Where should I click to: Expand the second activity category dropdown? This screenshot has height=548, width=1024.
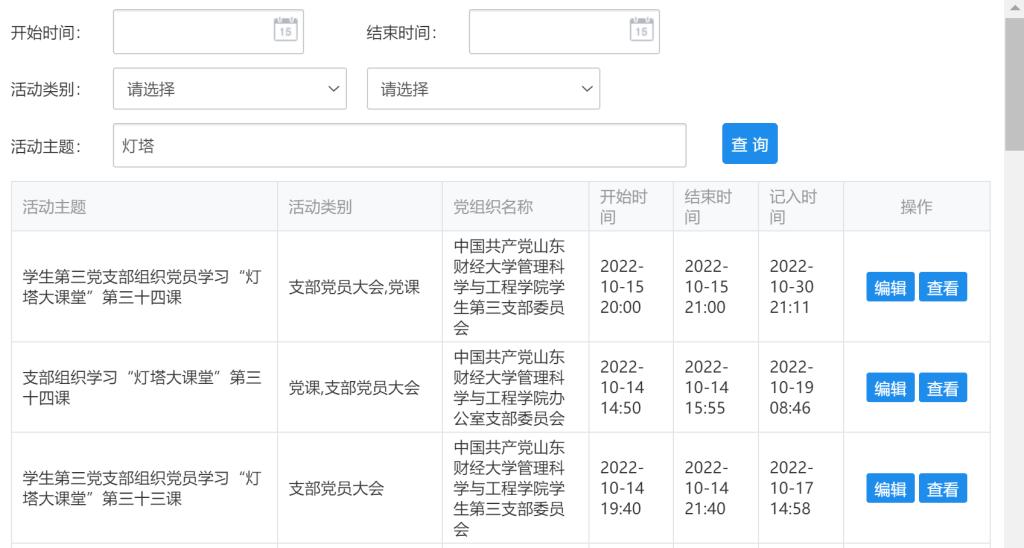pos(484,90)
